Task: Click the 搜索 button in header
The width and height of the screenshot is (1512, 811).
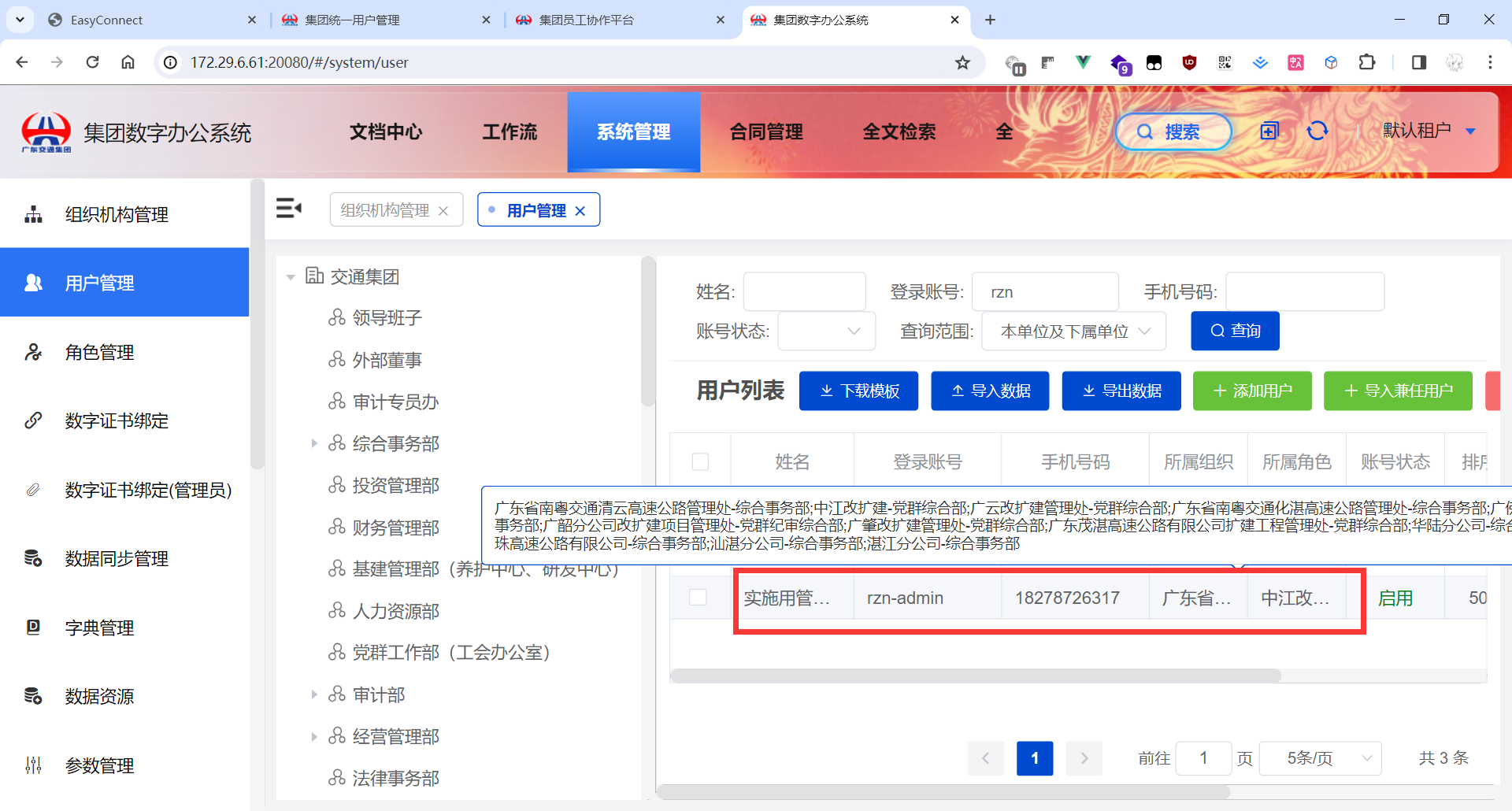Action: tap(1173, 131)
